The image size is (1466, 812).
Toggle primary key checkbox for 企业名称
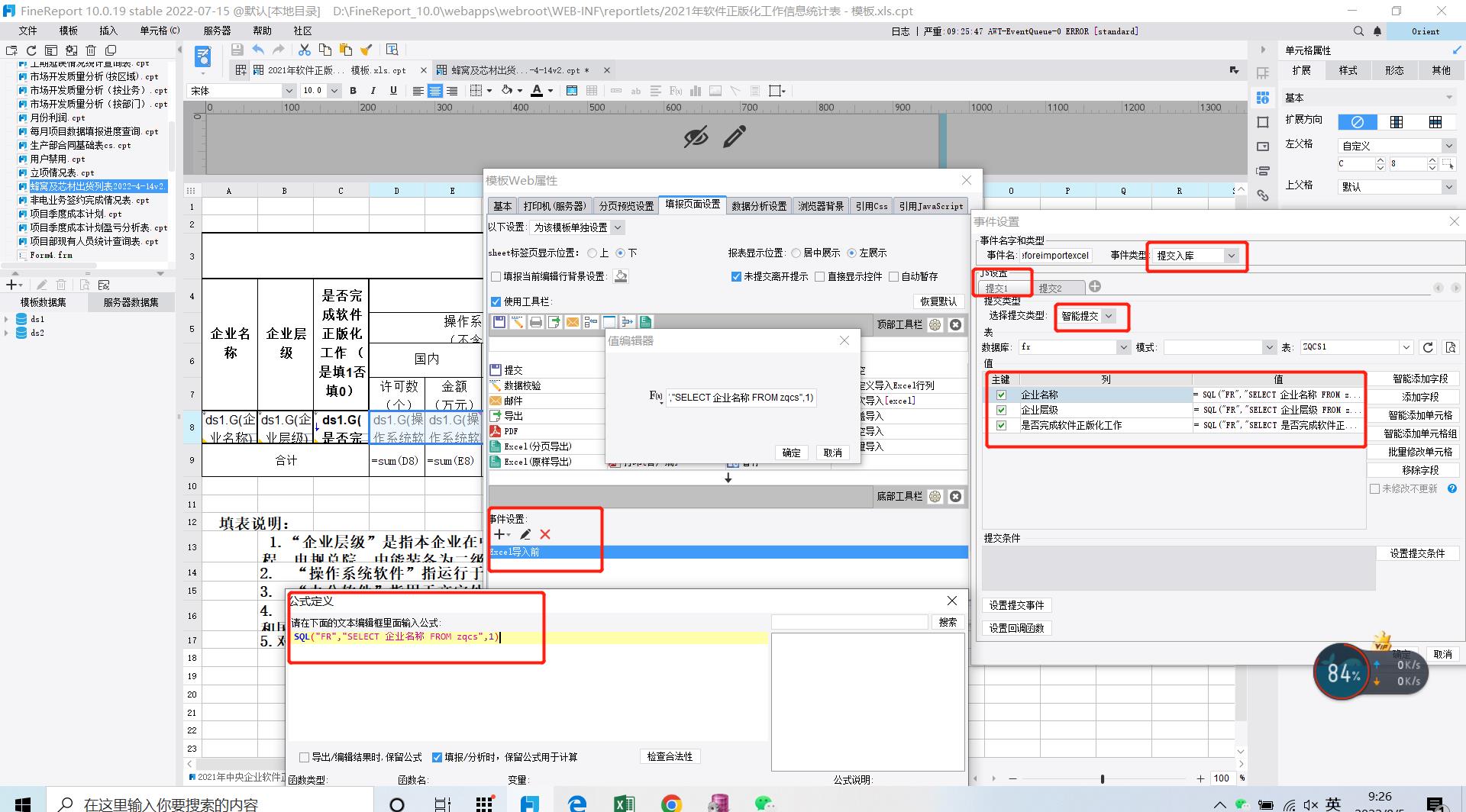1001,395
